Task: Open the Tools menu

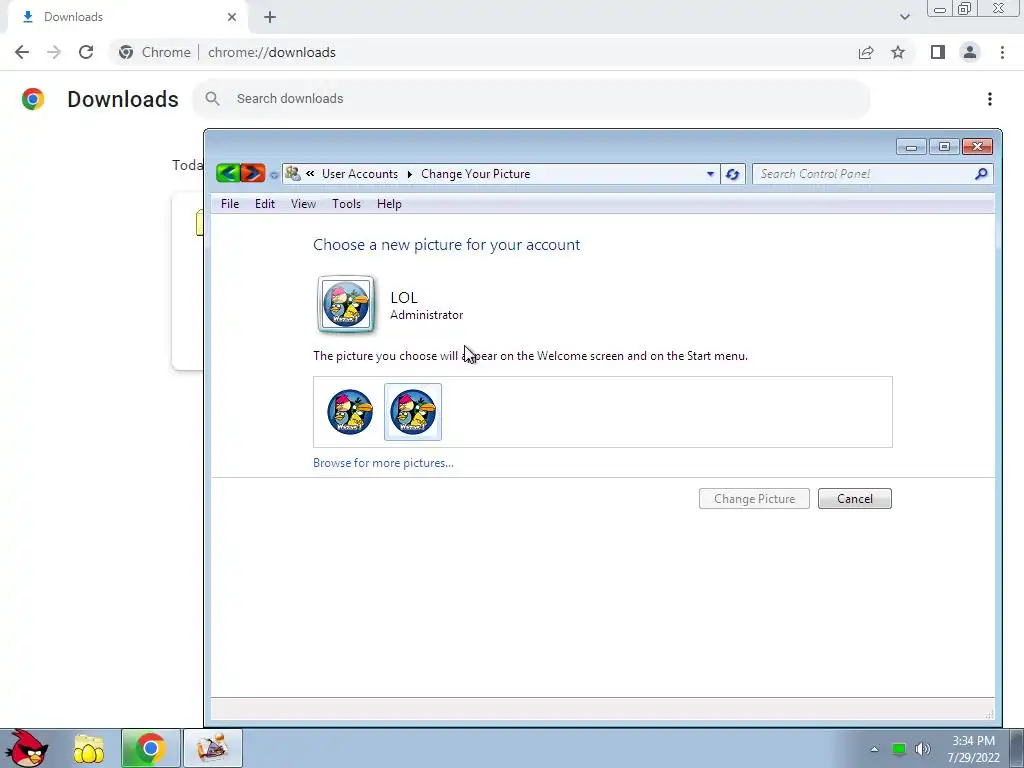Action: tap(346, 204)
